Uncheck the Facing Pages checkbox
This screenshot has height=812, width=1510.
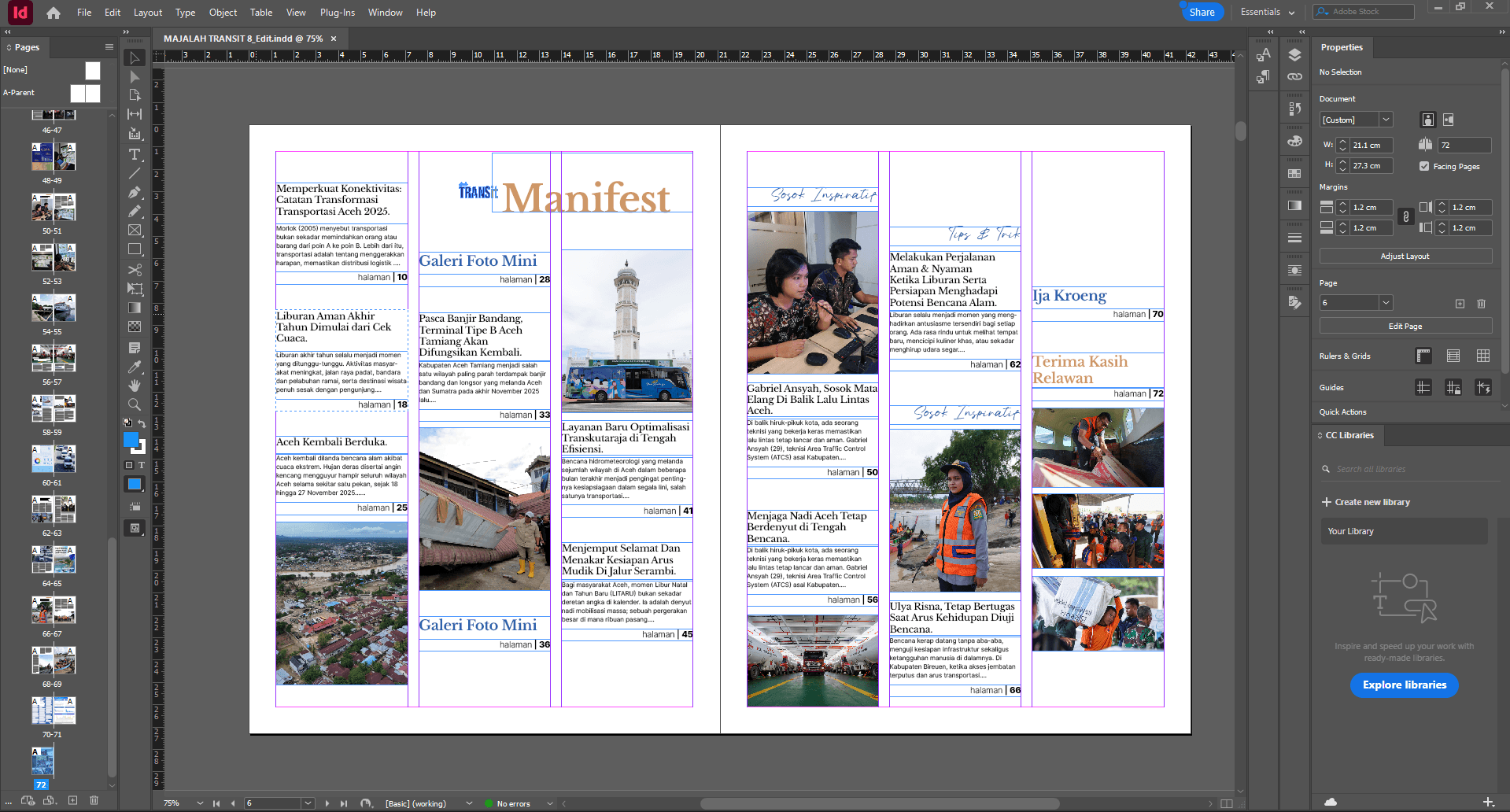pos(1424,166)
